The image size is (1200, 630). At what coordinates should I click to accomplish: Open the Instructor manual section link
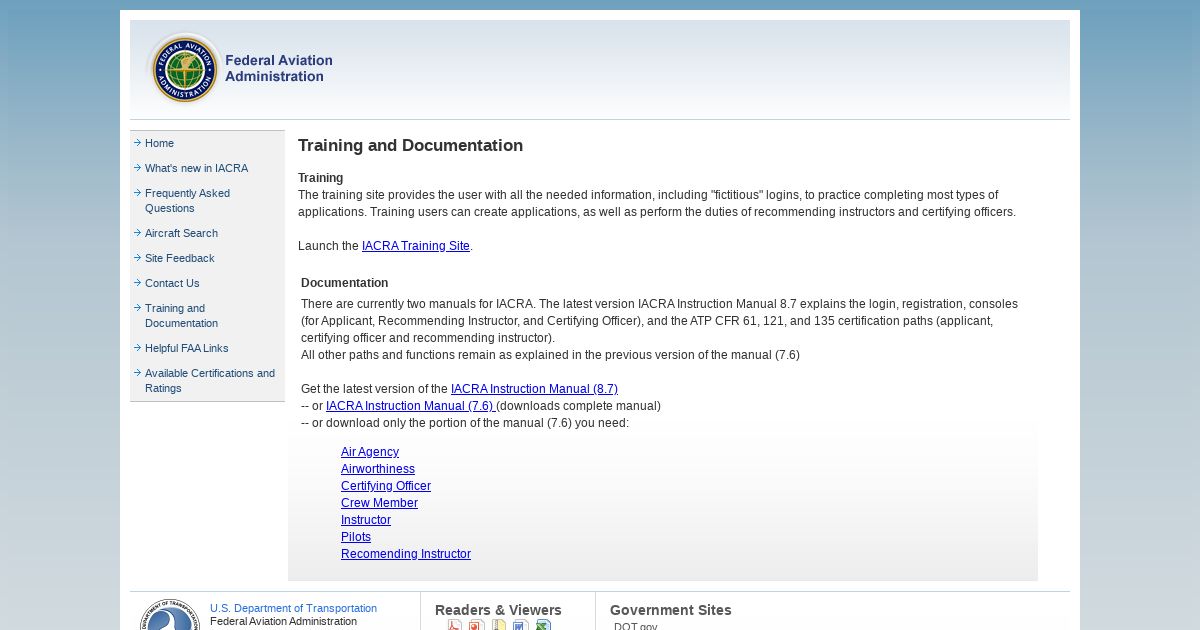366,520
